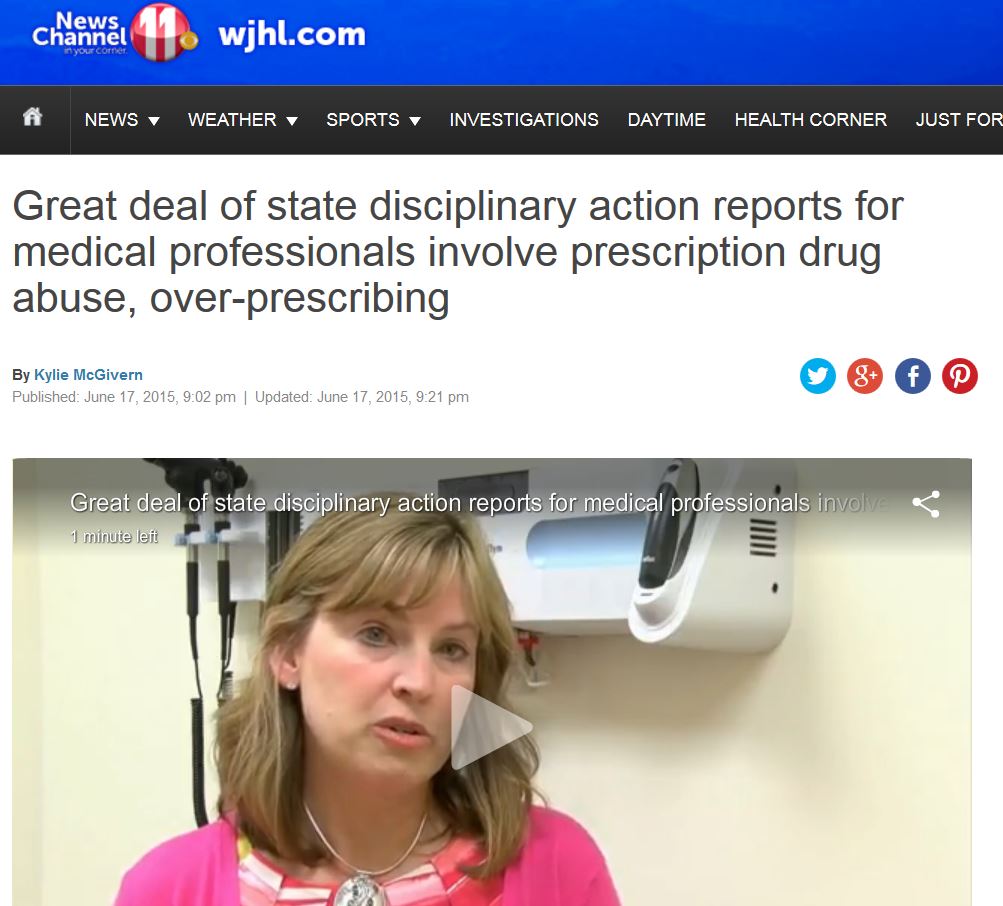The width and height of the screenshot is (1003, 906).
Task: Click the video title overlay text
Action: click(x=478, y=503)
